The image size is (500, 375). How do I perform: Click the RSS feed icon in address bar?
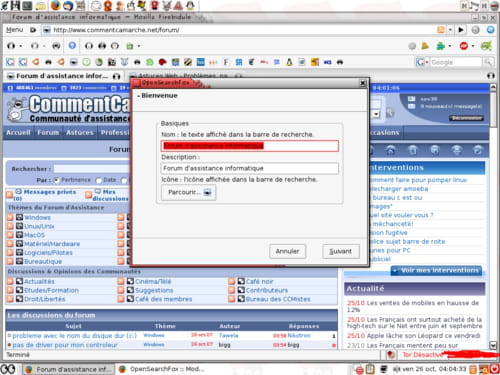[x=441, y=30]
